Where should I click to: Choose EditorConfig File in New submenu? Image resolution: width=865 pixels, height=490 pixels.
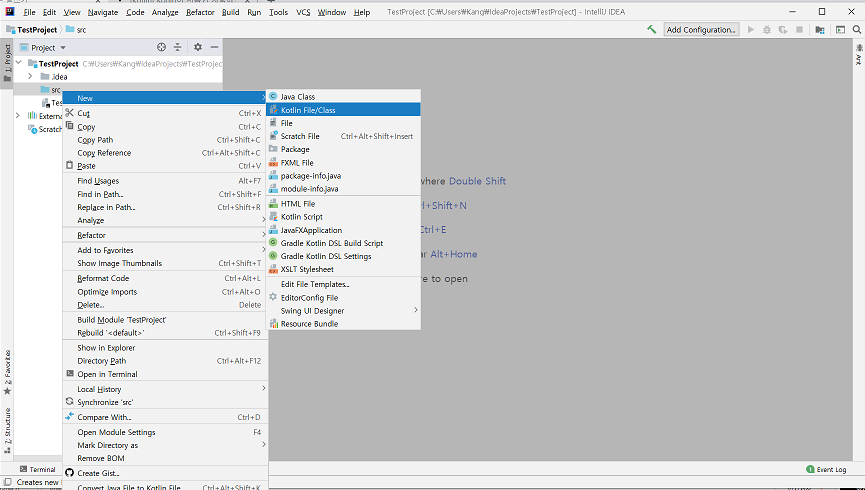pos(343,297)
